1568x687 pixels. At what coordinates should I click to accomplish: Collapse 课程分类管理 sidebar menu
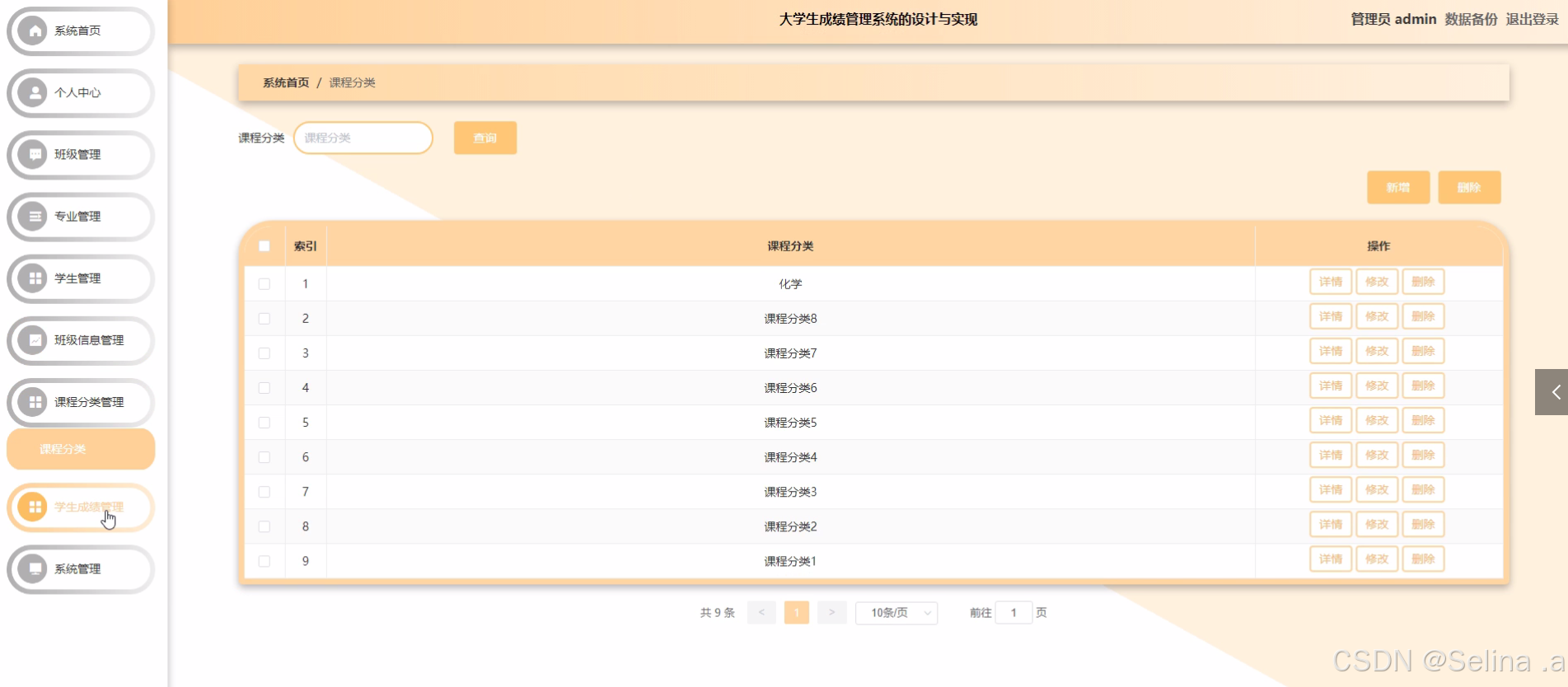click(x=81, y=402)
